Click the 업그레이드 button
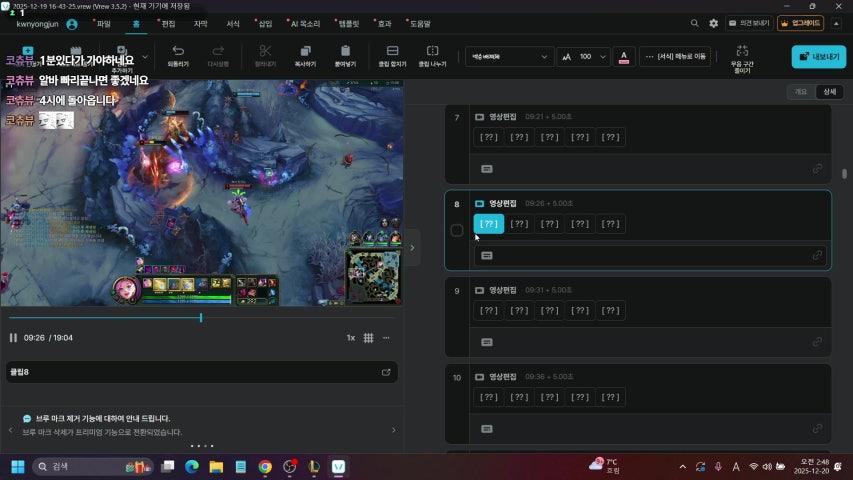Image resolution: width=853 pixels, height=480 pixels. (x=800, y=23)
